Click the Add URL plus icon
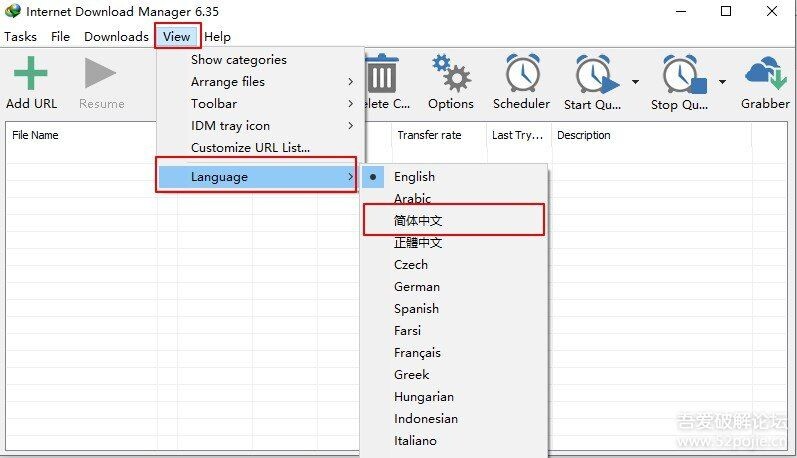The image size is (797, 458). [31, 75]
